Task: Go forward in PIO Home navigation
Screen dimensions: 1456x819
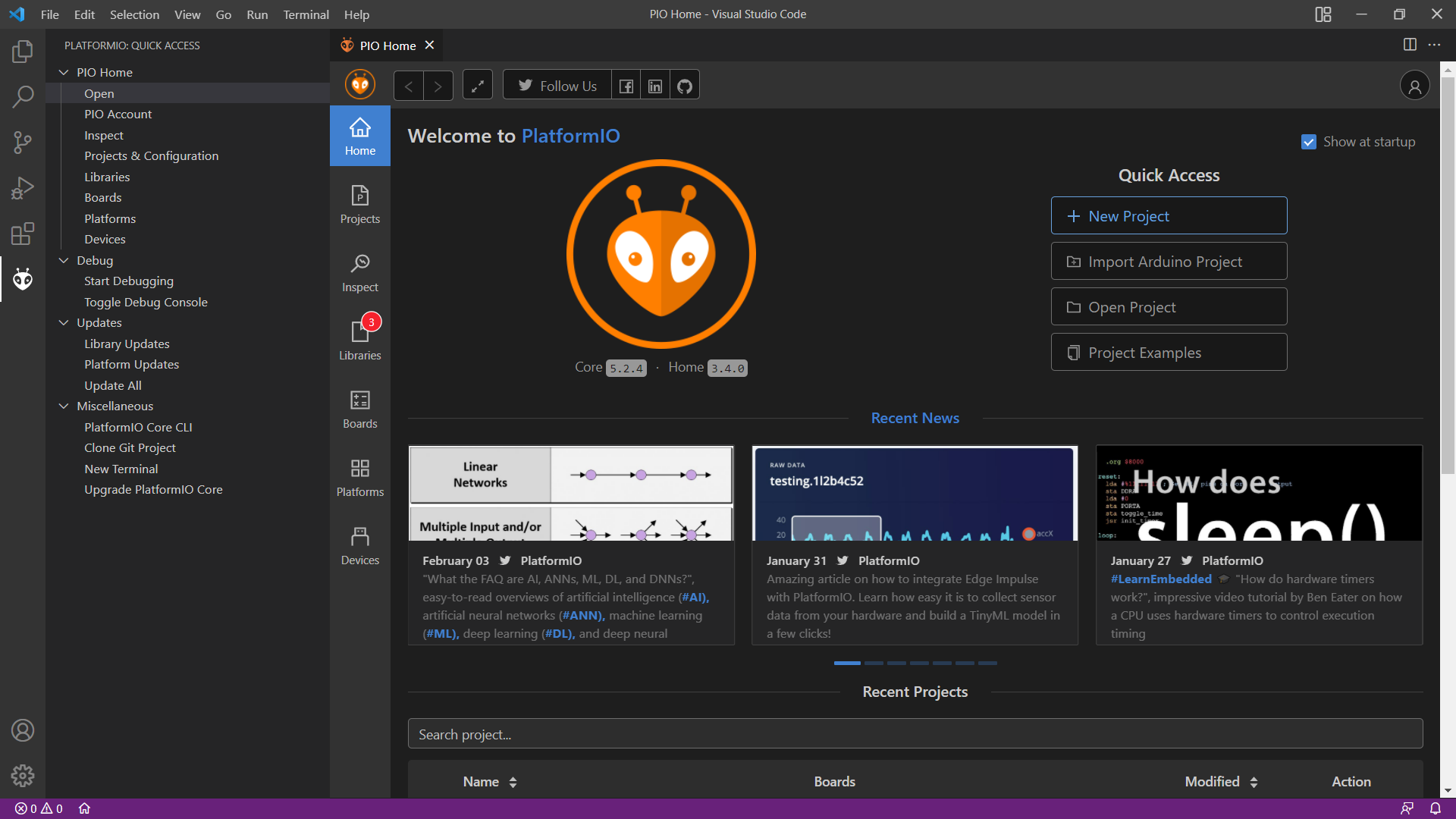Action: [438, 86]
